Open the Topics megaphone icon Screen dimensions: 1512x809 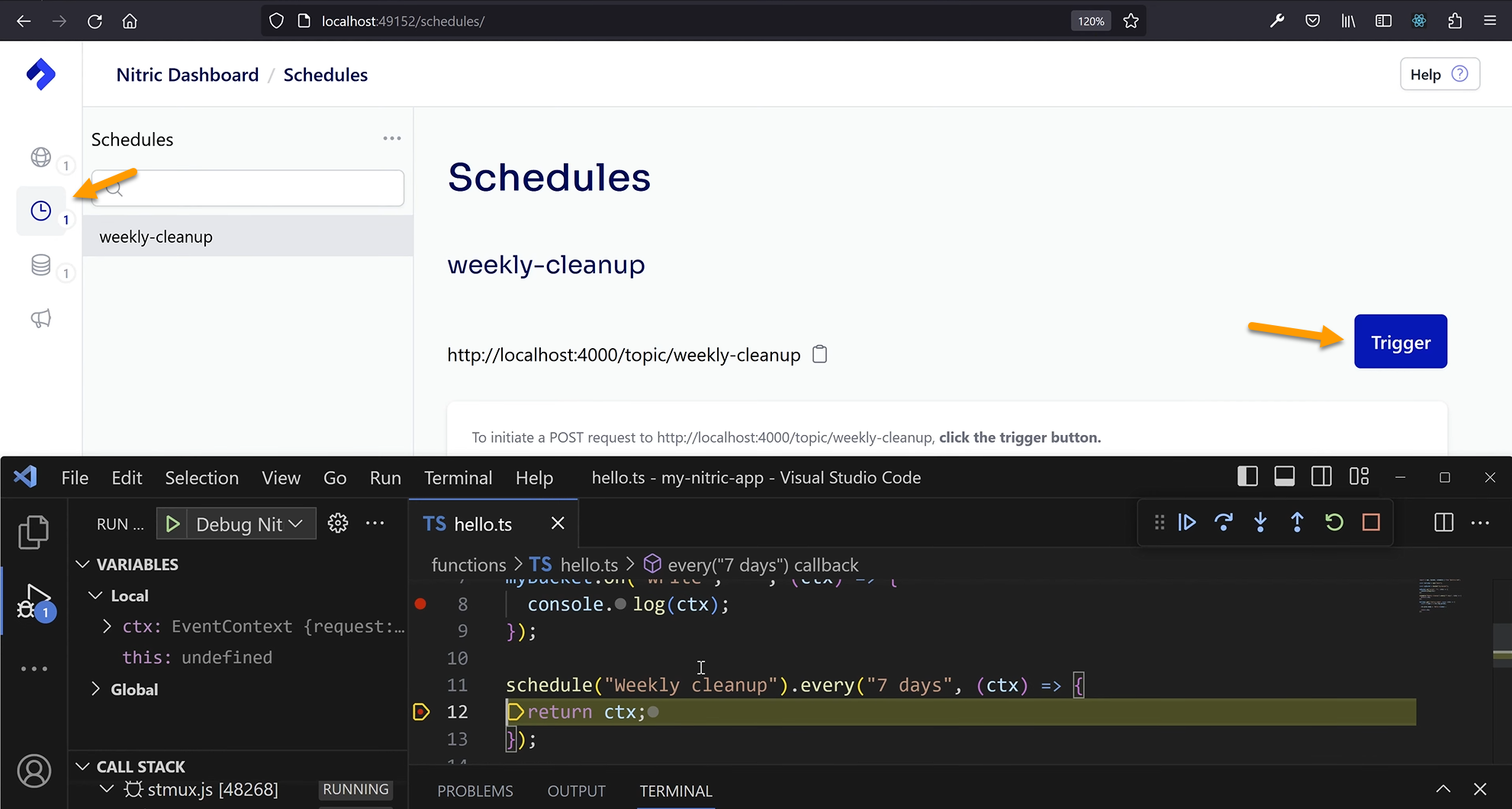[x=41, y=318]
